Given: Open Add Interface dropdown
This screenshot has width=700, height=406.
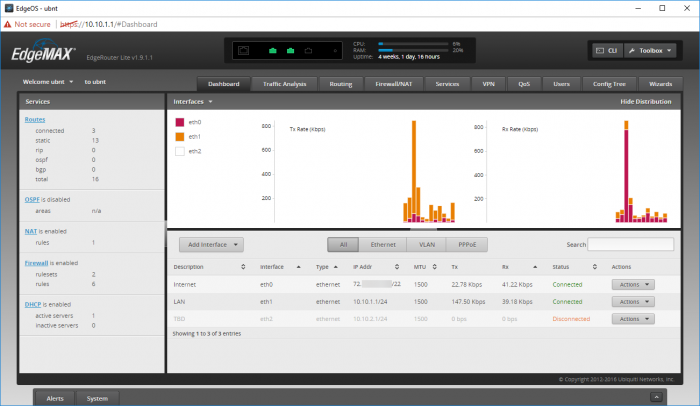Looking at the screenshot, I should (211, 245).
